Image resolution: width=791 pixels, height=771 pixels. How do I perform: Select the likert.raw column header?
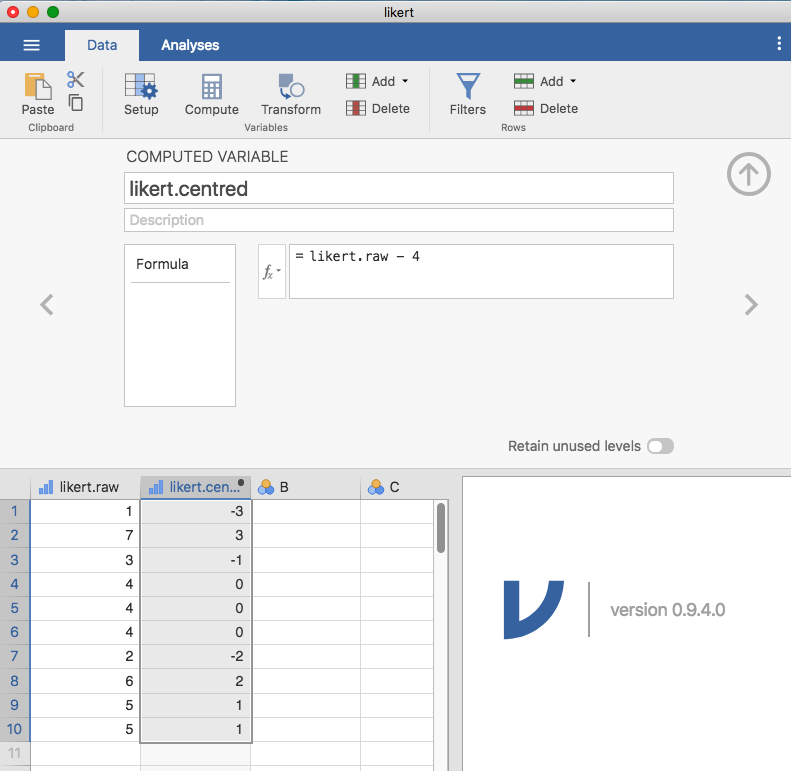pyautogui.click(x=85, y=487)
